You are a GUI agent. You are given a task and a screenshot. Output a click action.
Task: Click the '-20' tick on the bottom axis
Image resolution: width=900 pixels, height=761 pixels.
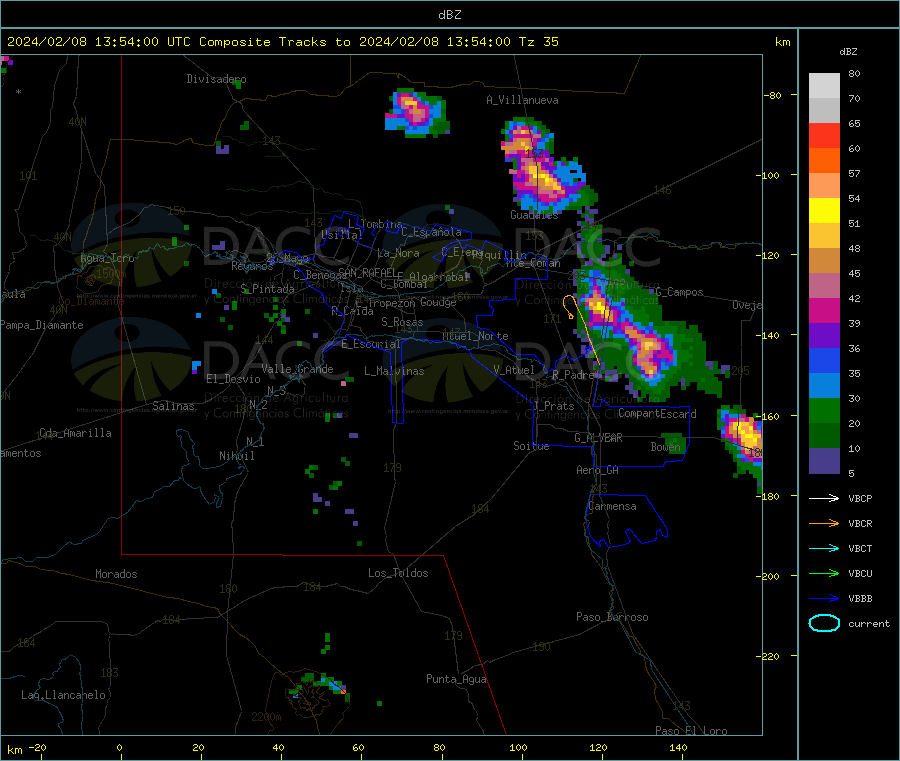pyautogui.click(x=37, y=747)
